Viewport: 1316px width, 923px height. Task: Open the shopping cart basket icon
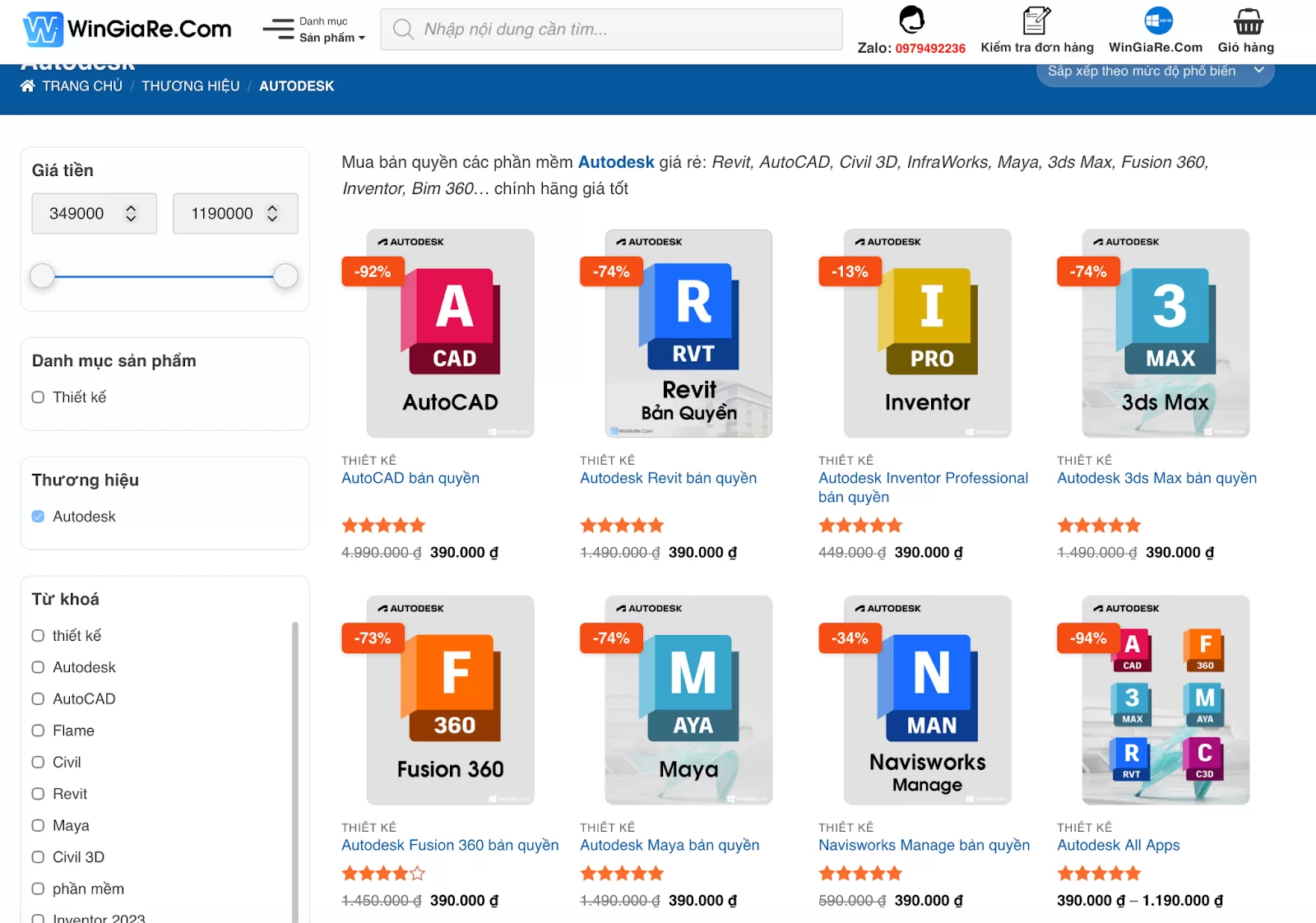1247,21
